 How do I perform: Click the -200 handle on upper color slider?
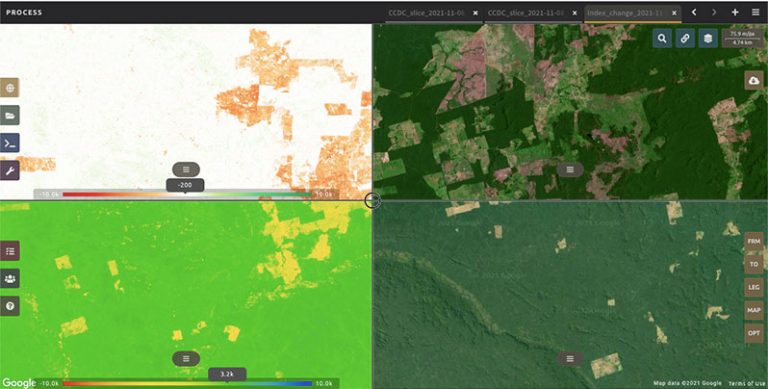click(185, 185)
